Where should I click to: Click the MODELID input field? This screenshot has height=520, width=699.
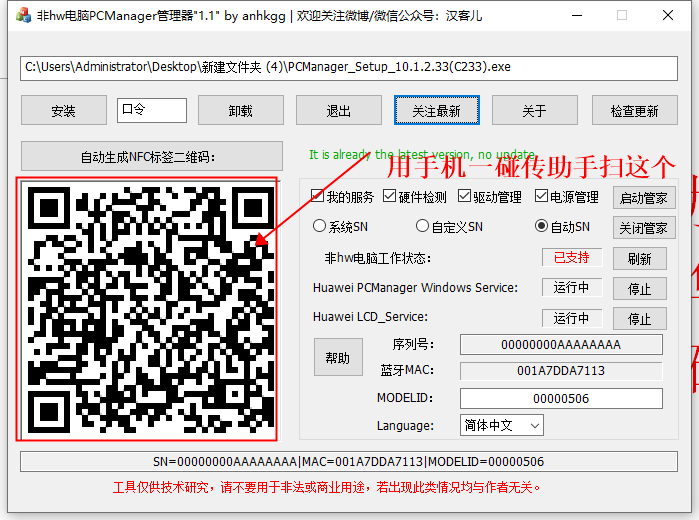pyautogui.click(x=561, y=398)
